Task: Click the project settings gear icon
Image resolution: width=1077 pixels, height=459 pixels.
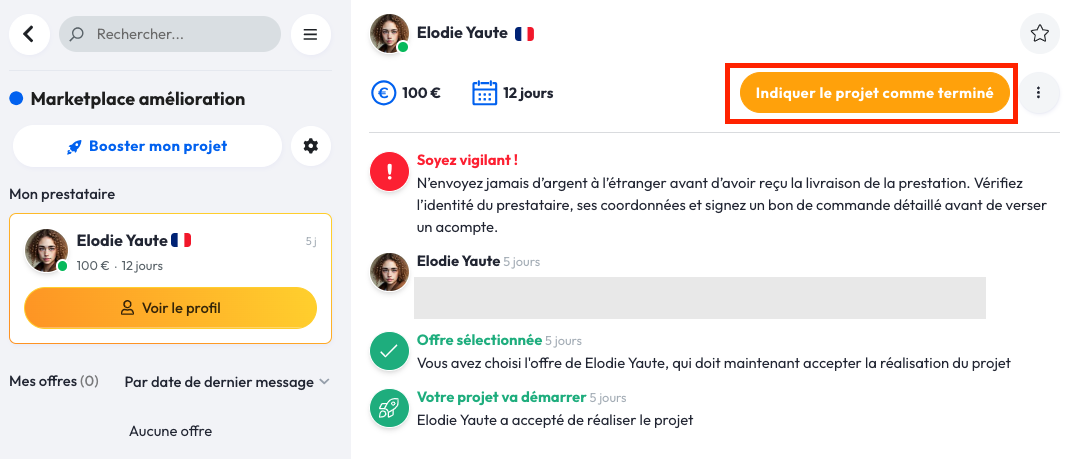Action: tap(310, 146)
